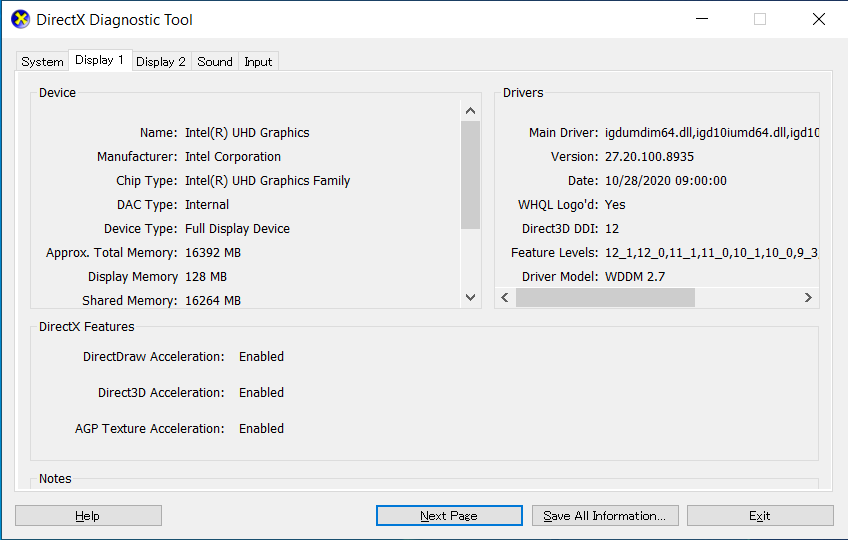Click the manufacturer value Intel Corporation
Image resolution: width=848 pixels, height=540 pixels.
(233, 157)
